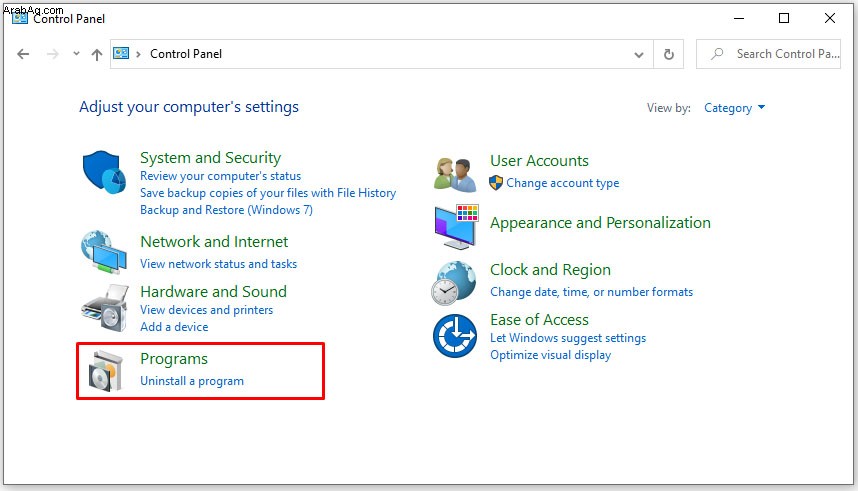The image size is (858, 491).
Task: Minimize the Control Panel window
Action: tap(739, 18)
